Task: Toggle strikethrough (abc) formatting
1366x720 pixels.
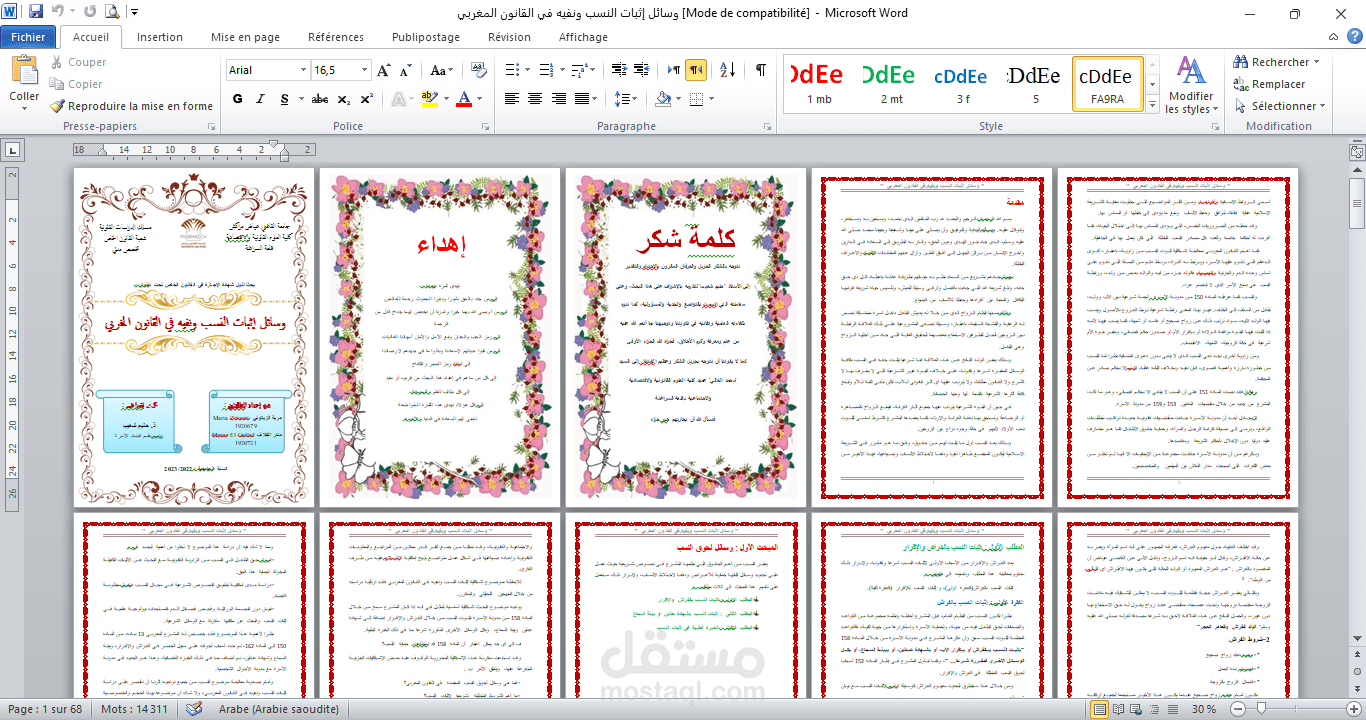Action: [x=320, y=99]
